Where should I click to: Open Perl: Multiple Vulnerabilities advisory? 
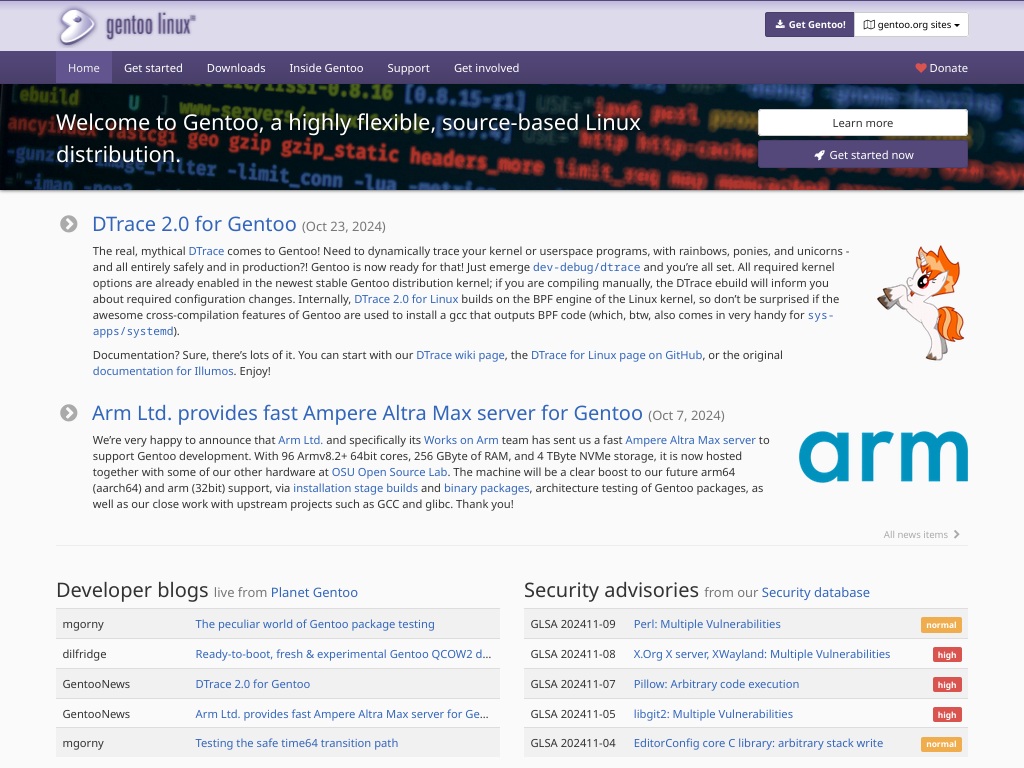(707, 624)
